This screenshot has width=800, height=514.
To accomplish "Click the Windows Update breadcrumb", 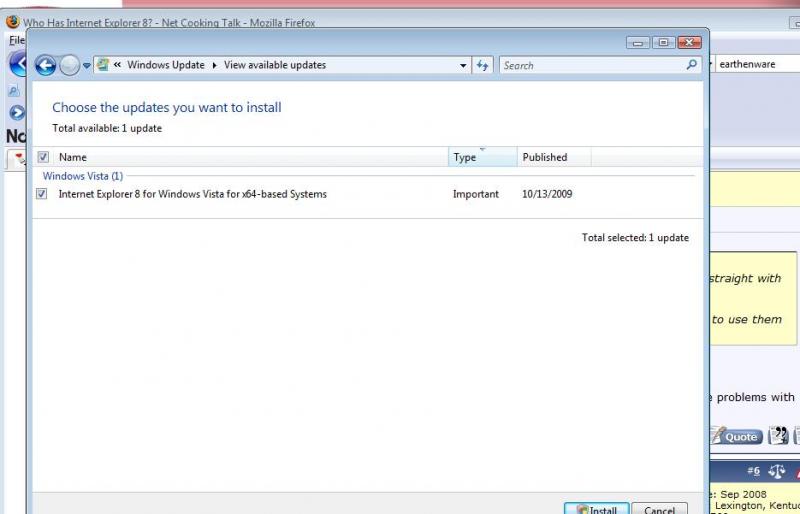I will 165,65.
